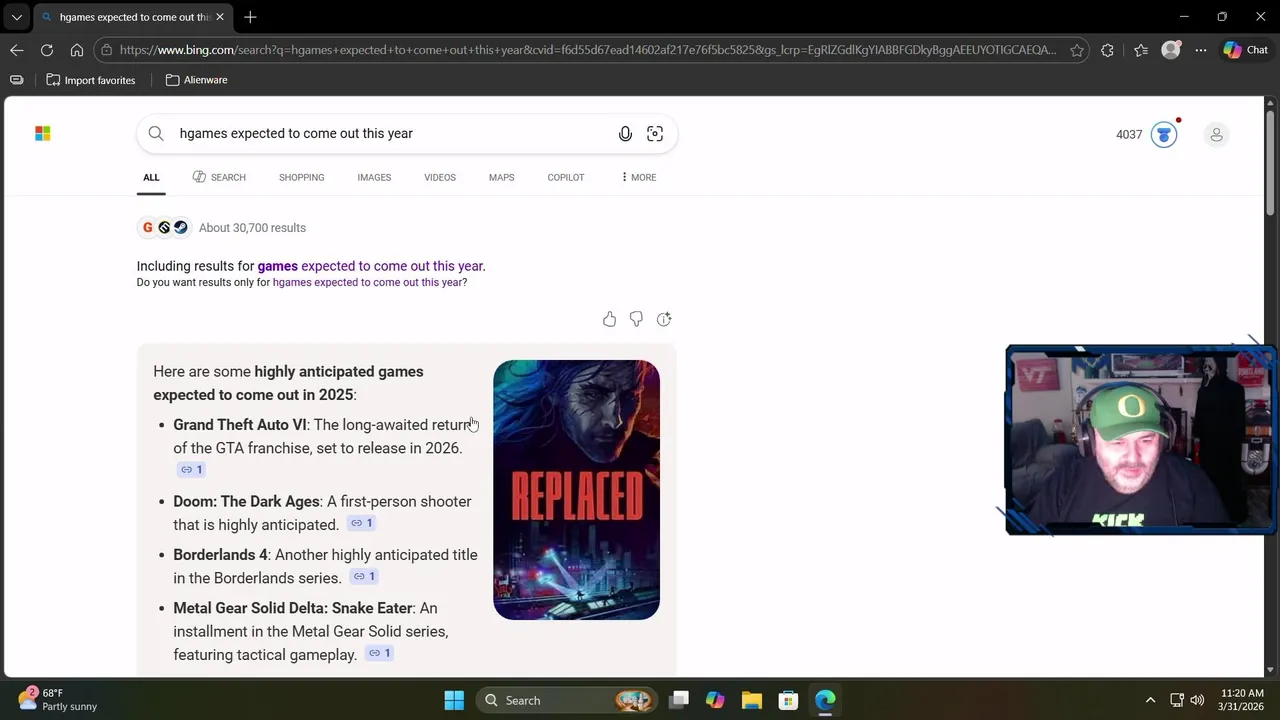Click the Microsoft logo on Bing
This screenshot has height=720, width=1280.
click(43, 133)
